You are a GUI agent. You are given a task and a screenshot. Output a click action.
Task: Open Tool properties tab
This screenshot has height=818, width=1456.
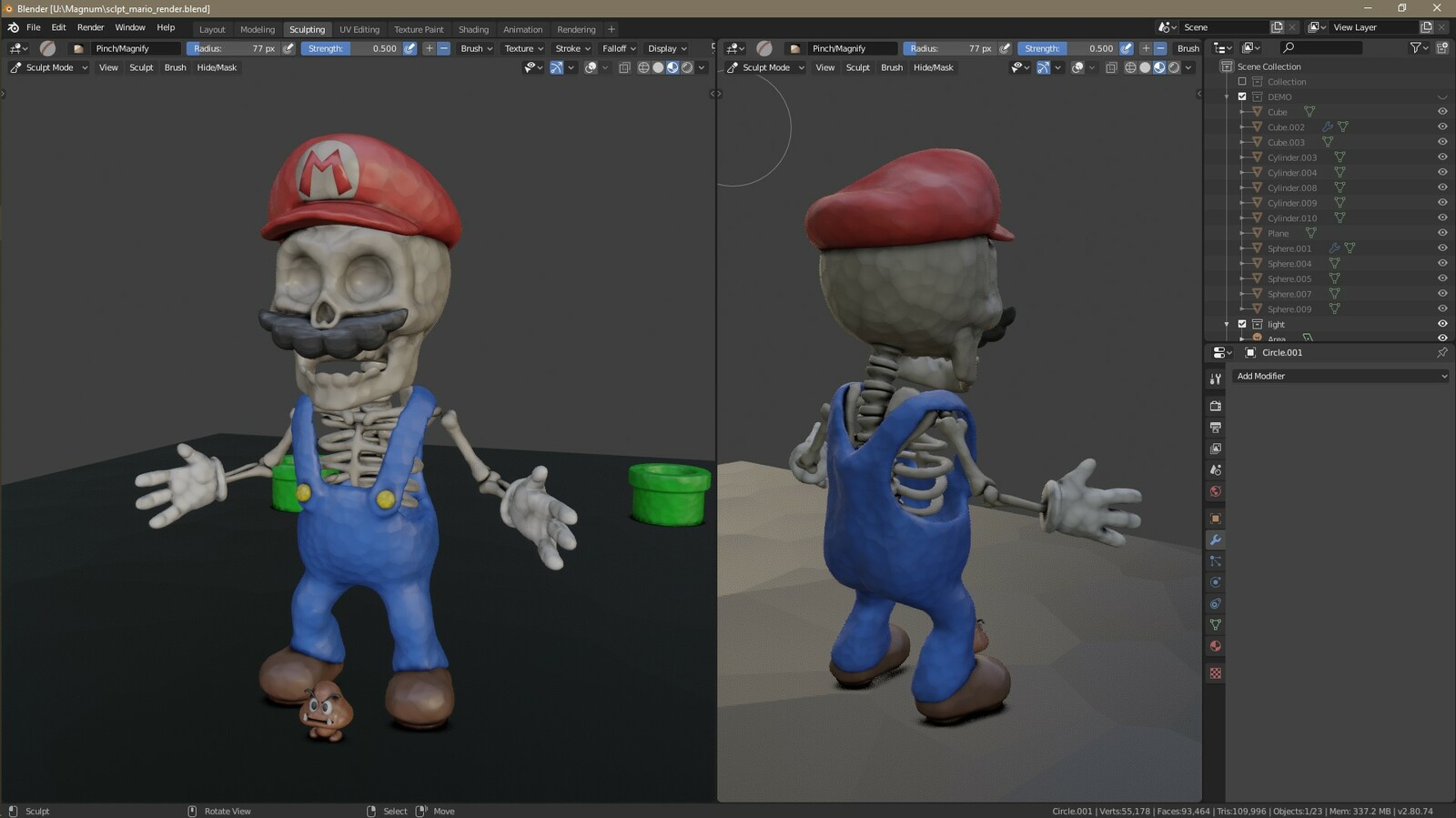[1215, 379]
